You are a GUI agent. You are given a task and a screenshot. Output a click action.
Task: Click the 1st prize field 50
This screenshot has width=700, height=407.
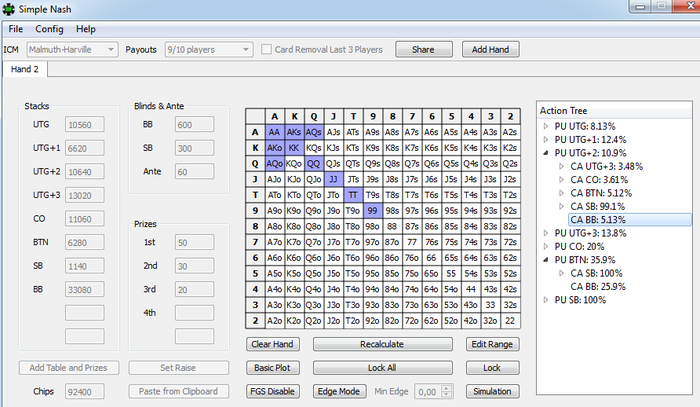(194, 242)
